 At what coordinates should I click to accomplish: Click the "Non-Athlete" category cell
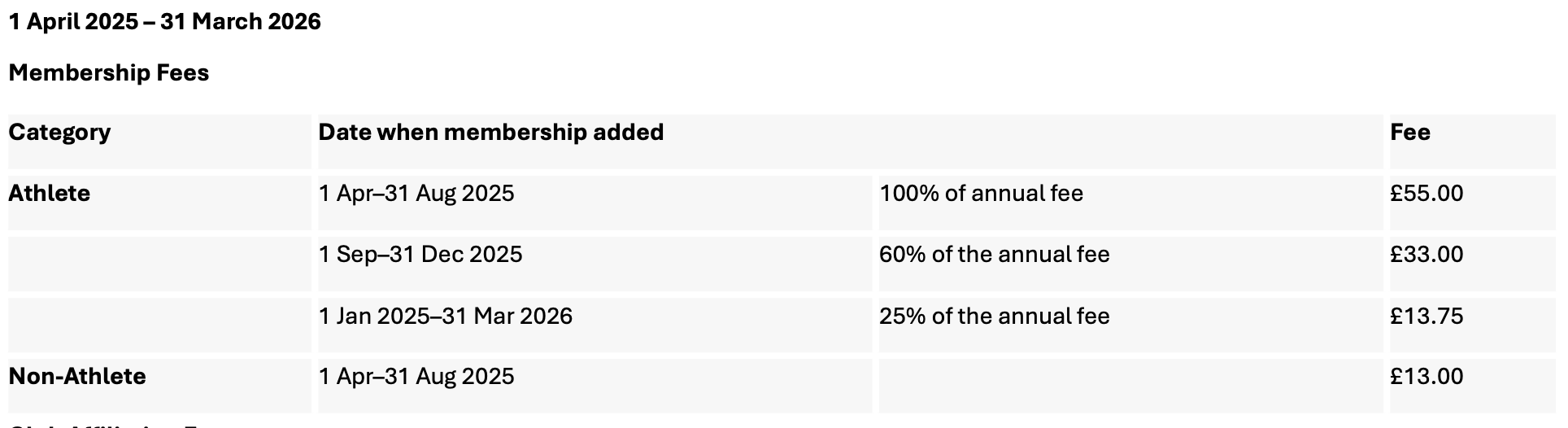tap(77, 377)
